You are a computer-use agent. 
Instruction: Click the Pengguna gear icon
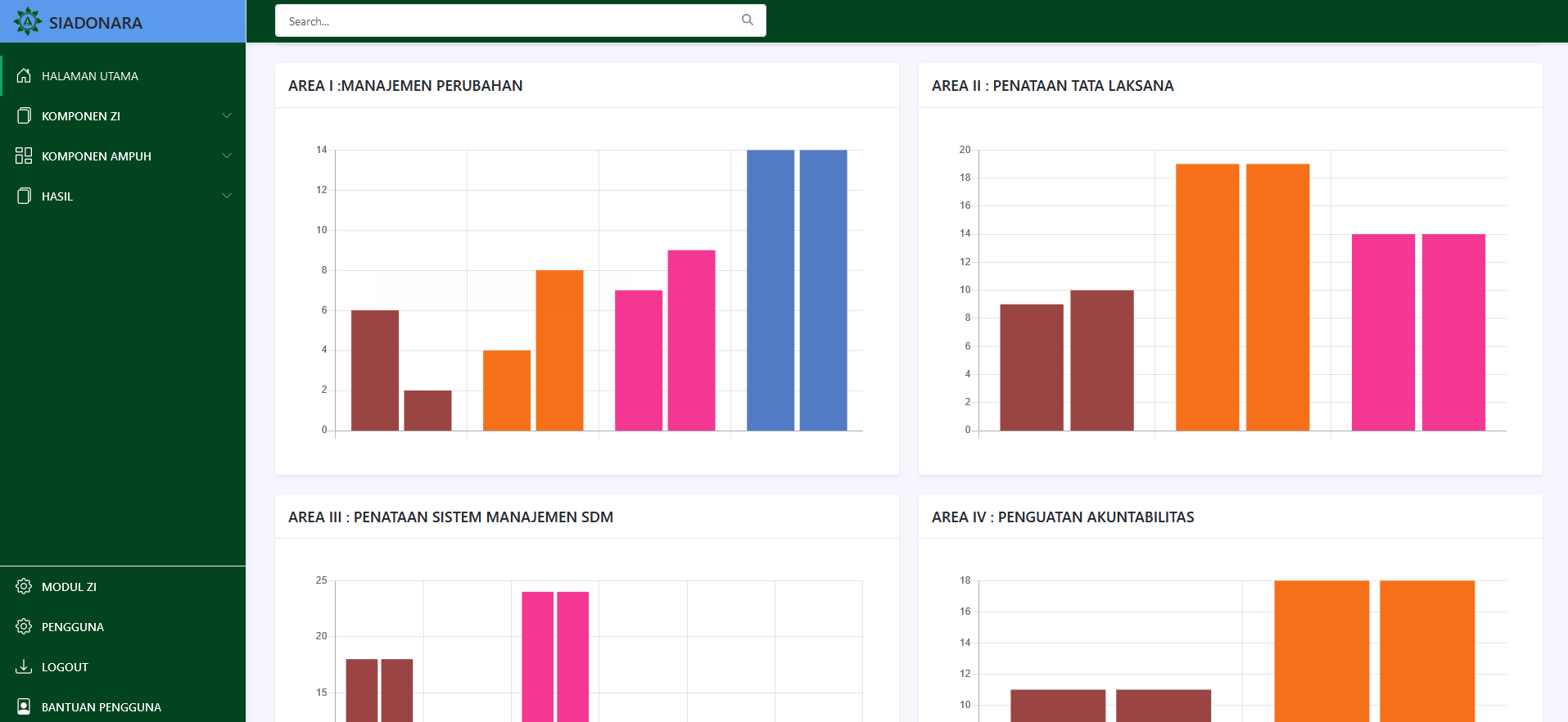(x=24, y=626)
